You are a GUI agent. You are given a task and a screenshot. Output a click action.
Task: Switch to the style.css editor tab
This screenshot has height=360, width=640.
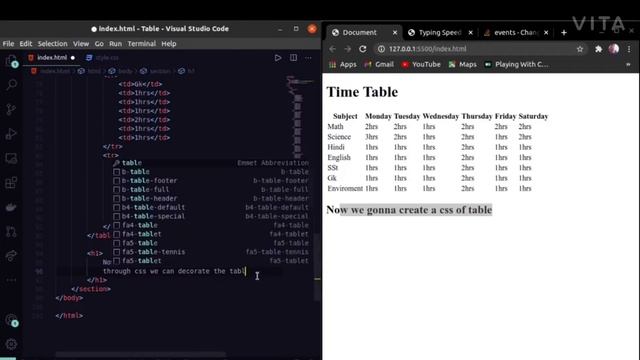point(102,58)
